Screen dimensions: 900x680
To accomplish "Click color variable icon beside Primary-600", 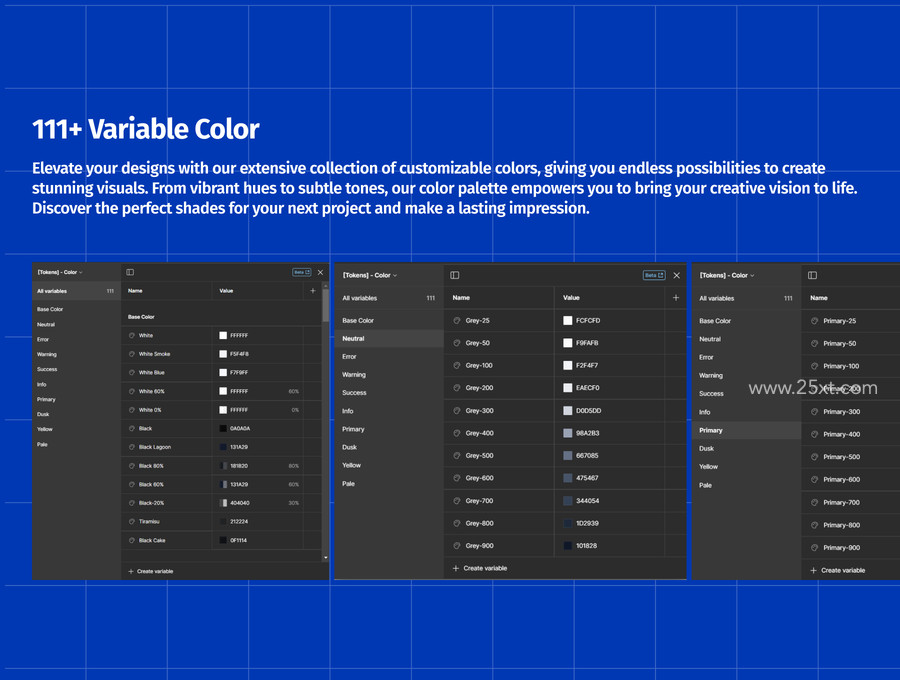I will [x=814, y=480].
